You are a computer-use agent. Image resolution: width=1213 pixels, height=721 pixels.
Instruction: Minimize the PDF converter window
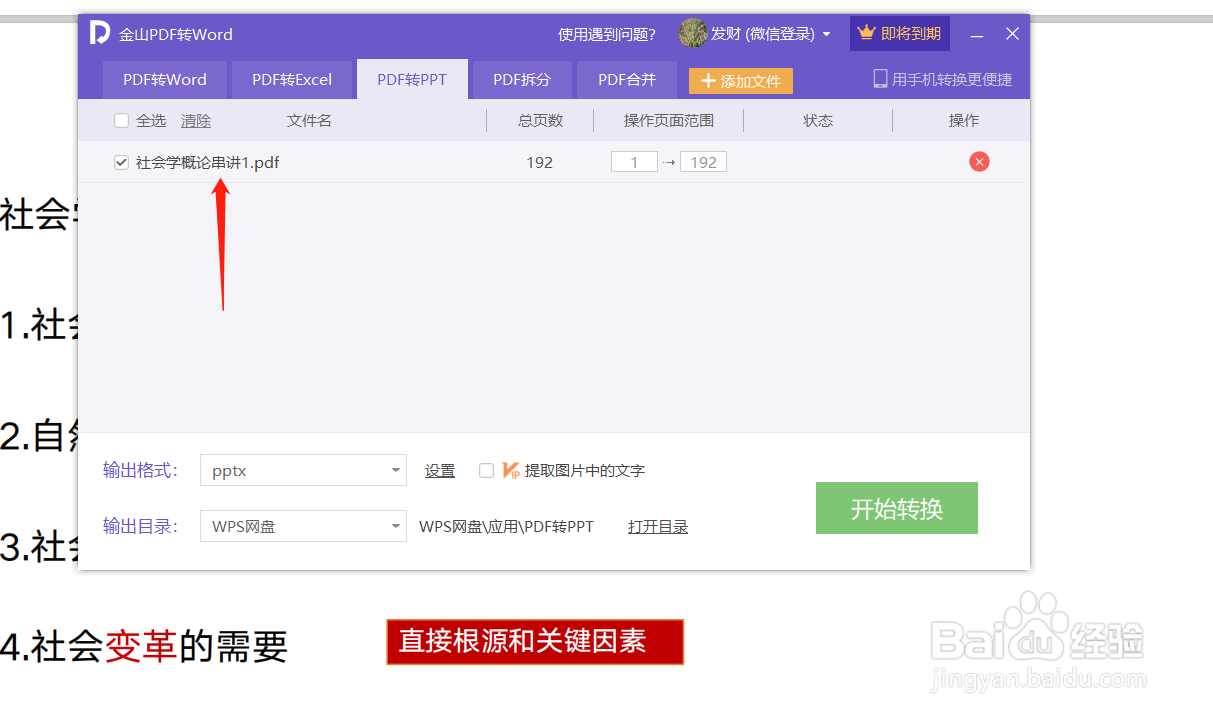pyautogui.click(x=977, y=35)
